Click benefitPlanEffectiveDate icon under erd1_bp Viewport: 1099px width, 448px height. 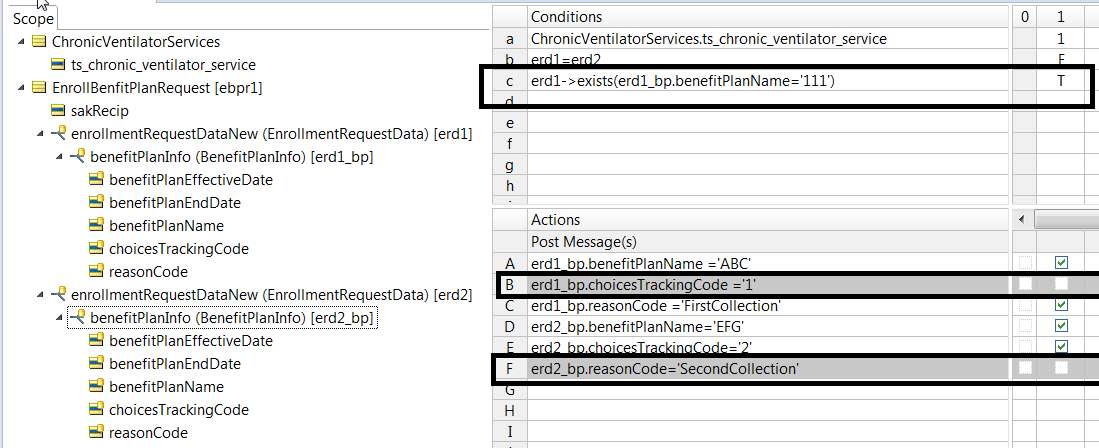(96, 179)
